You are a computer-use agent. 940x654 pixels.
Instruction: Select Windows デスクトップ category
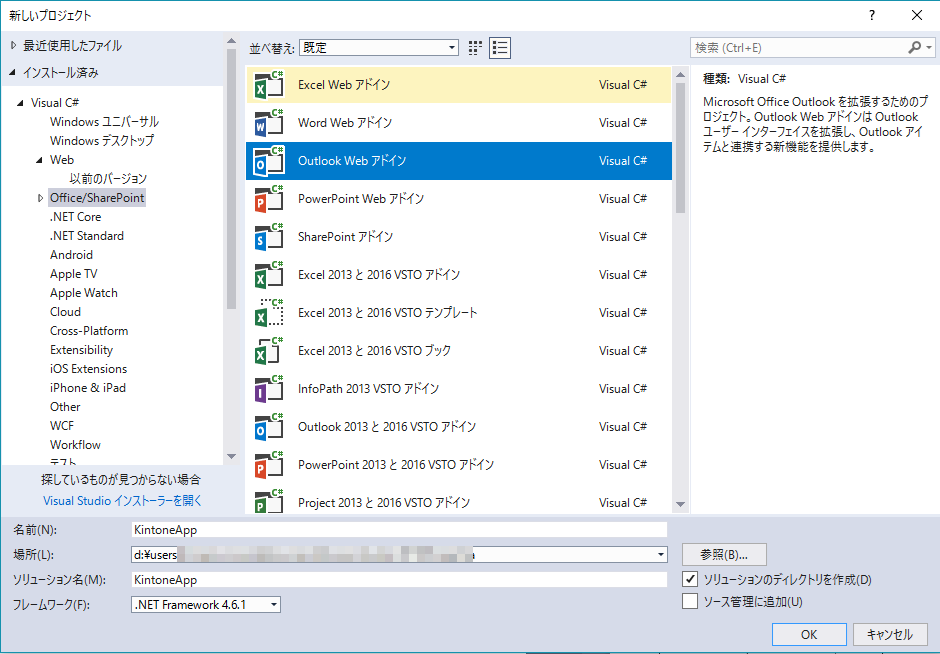pos(102,141)
